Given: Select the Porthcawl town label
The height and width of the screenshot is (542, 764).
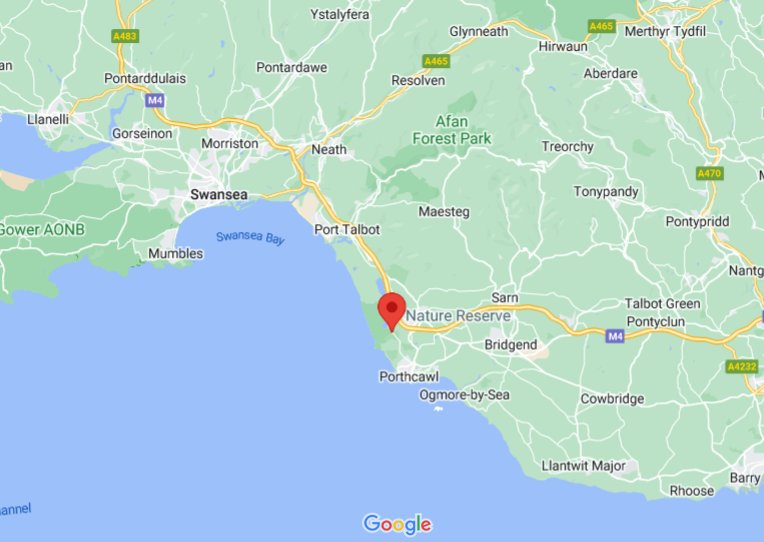Looking at the screenshot, I should tap(409, 377).
